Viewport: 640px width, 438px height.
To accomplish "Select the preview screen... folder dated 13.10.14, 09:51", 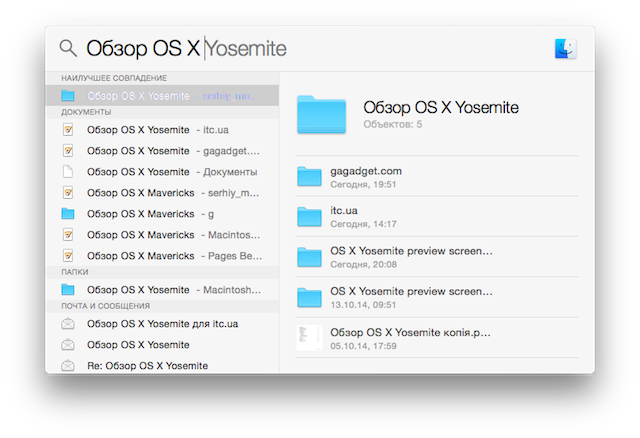I will pos(437,297).
